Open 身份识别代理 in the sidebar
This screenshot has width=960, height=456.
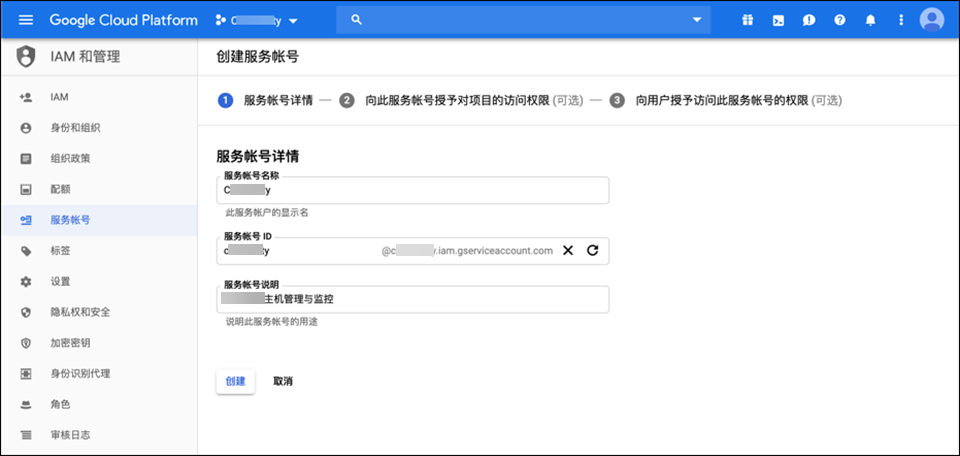pos(80,373)
